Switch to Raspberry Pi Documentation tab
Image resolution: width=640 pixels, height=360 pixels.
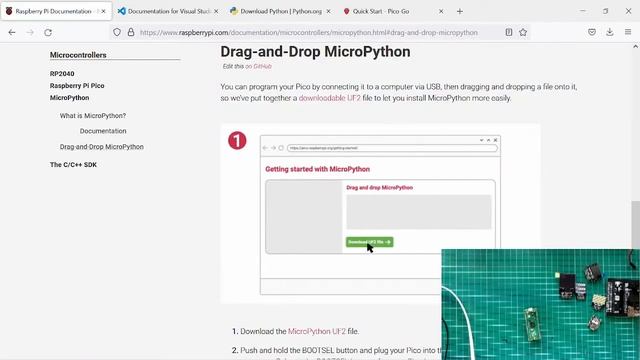click(56, 11)
